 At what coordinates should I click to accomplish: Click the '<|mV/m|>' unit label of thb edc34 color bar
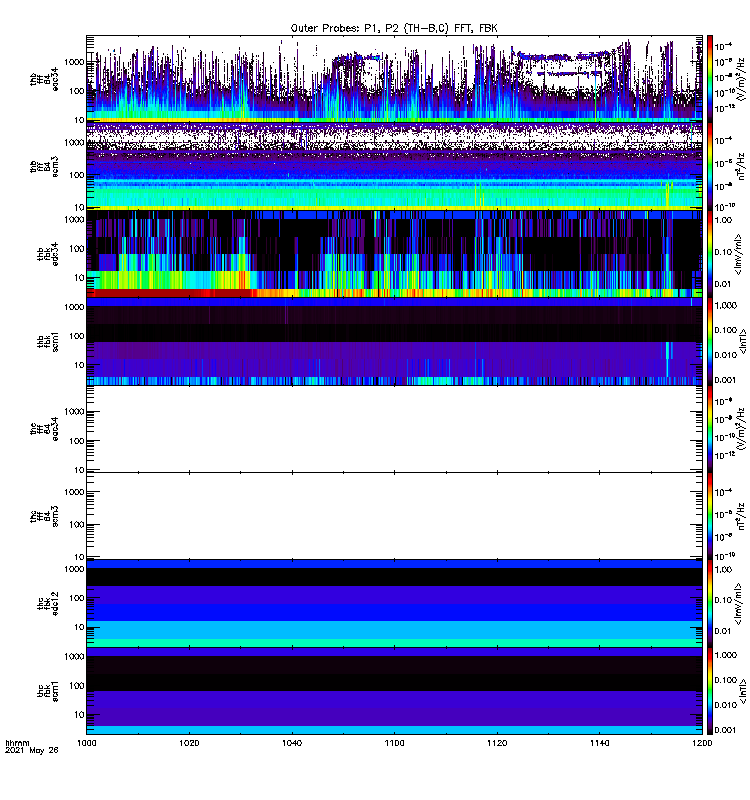coord(737,254)
